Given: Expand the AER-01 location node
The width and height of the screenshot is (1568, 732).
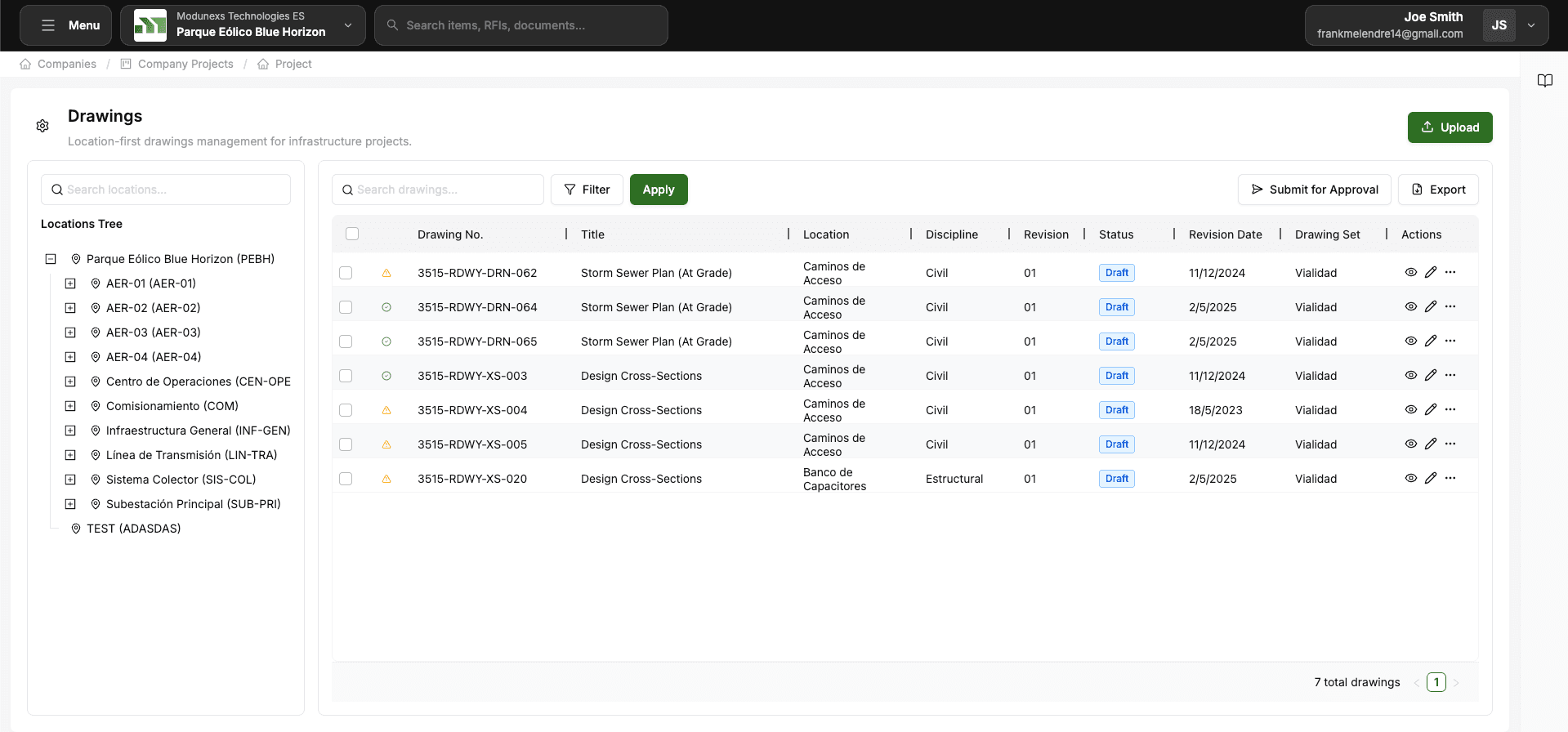Looking at the screenshot, I should (70, 283).
